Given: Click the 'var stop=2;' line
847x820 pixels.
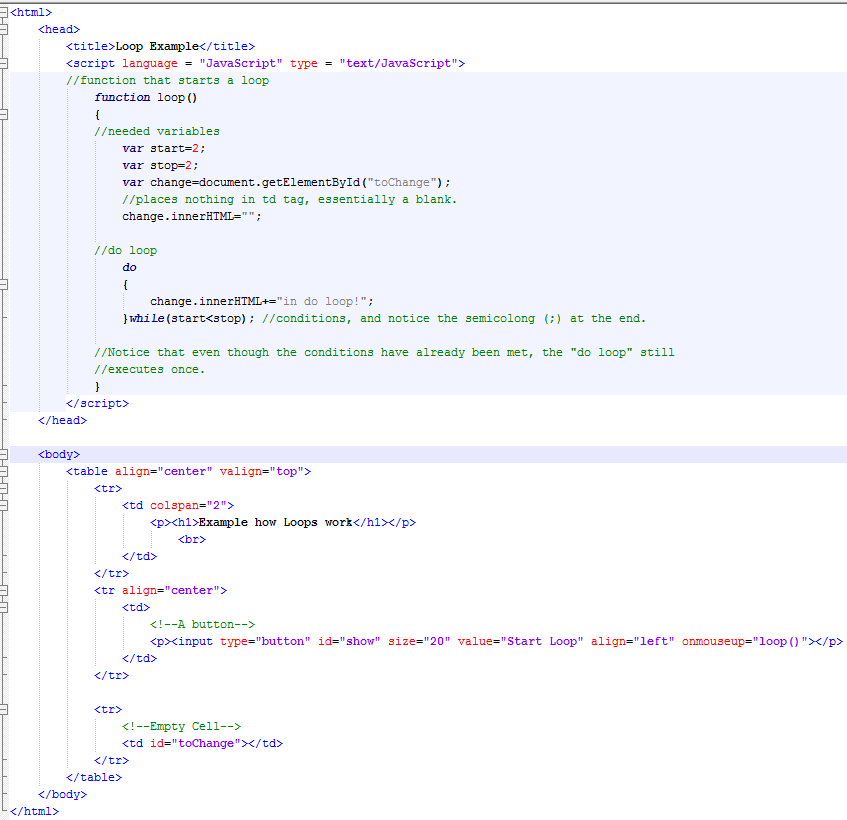Looking at the screenshot, I should tap(160, 165).
